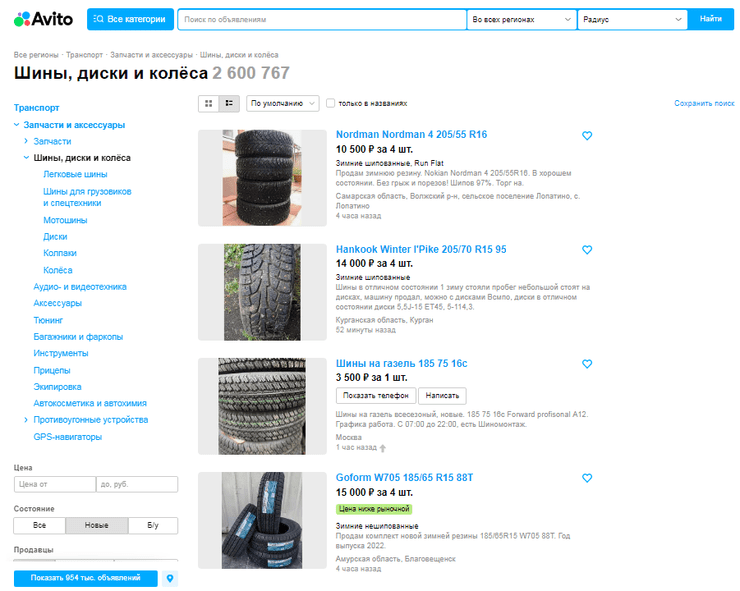
Task: Open the 'Во всех регионах' dropdown
Action: click(x=521, y=19)
